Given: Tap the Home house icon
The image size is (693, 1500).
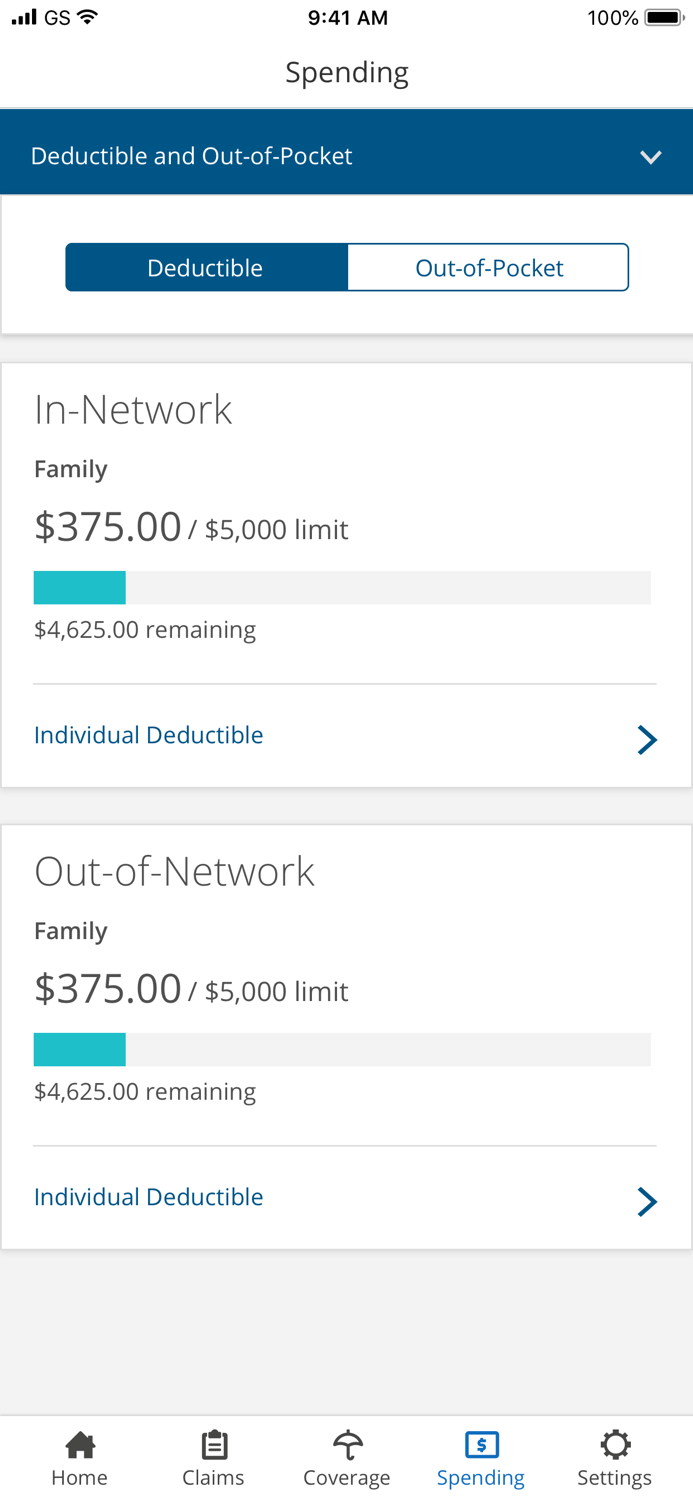Looking at the screenshot, I should point(80,1444).
